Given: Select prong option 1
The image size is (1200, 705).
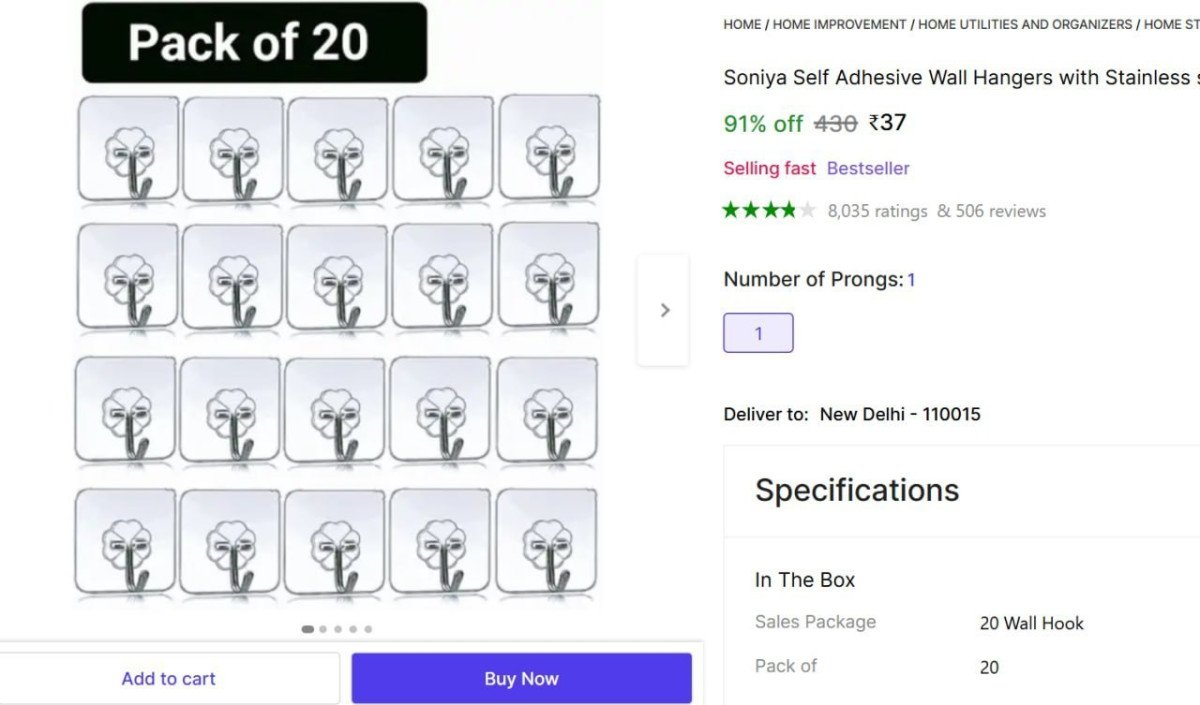Looking at the screenshot, I should click(x=758, y=331).
